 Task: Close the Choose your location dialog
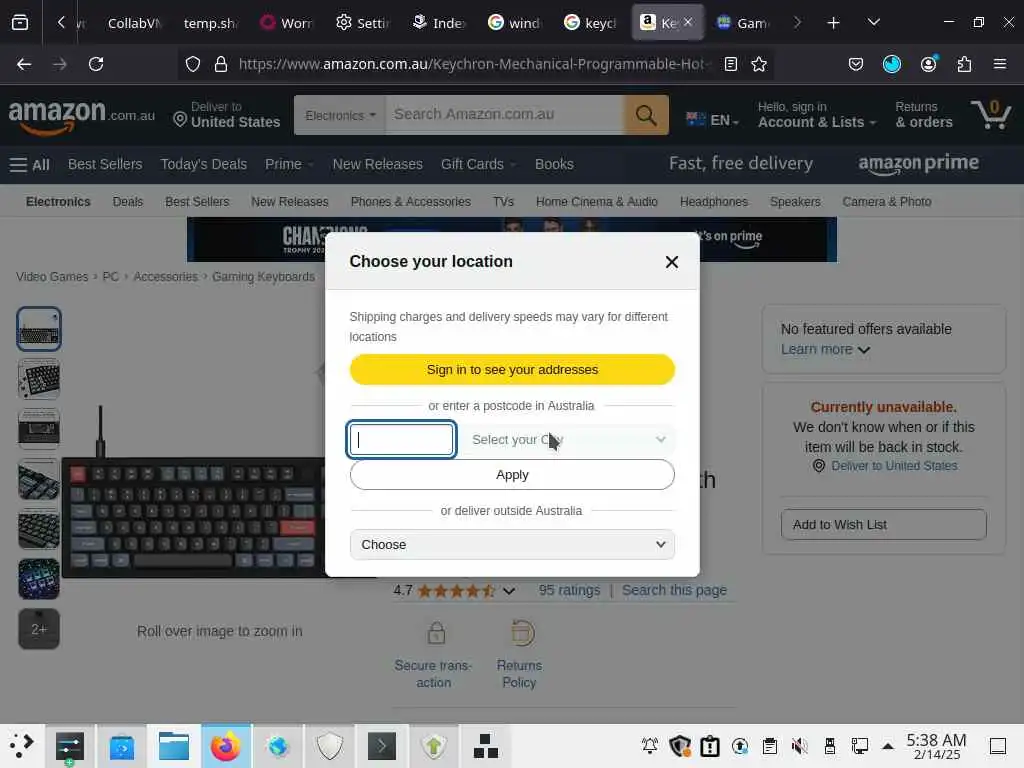tap(671, 262)
